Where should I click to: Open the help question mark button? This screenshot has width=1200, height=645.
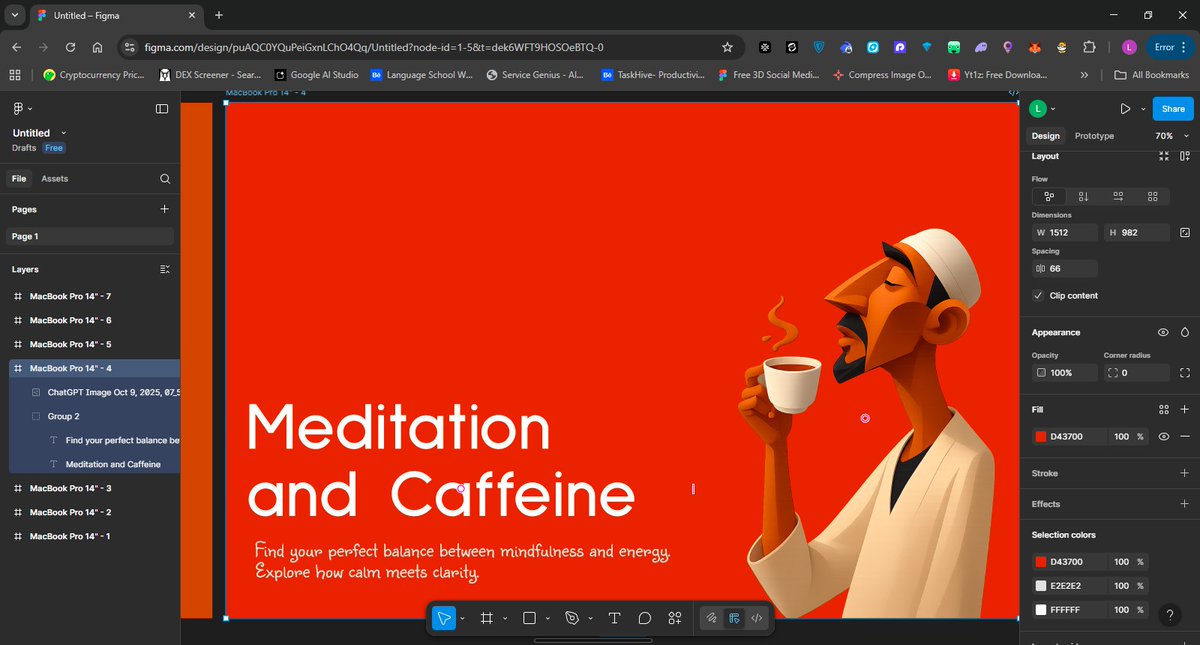click(1169, 615)
